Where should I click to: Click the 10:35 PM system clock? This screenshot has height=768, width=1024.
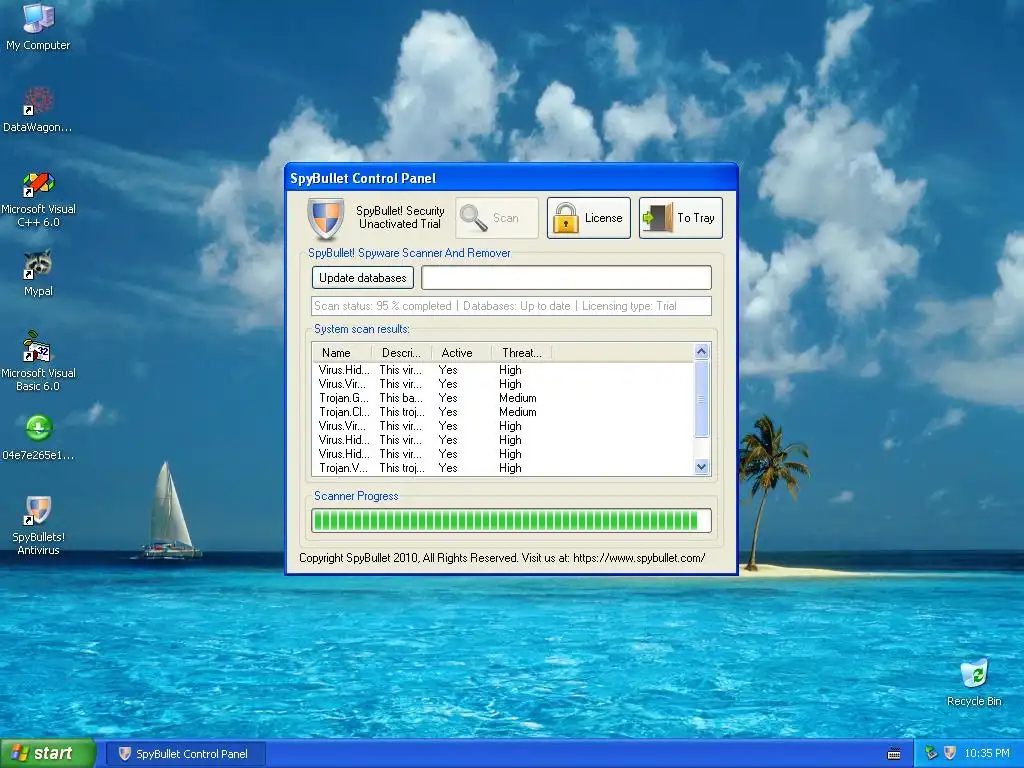tap(987, 753)
